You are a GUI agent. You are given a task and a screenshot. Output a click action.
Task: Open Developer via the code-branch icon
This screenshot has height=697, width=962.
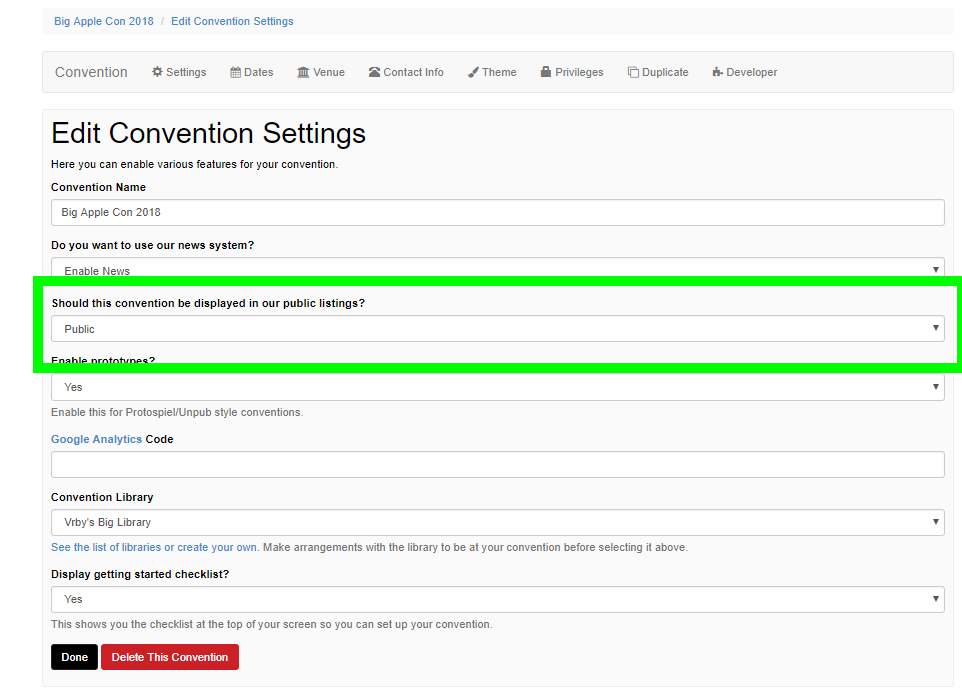tap(716, 71)
